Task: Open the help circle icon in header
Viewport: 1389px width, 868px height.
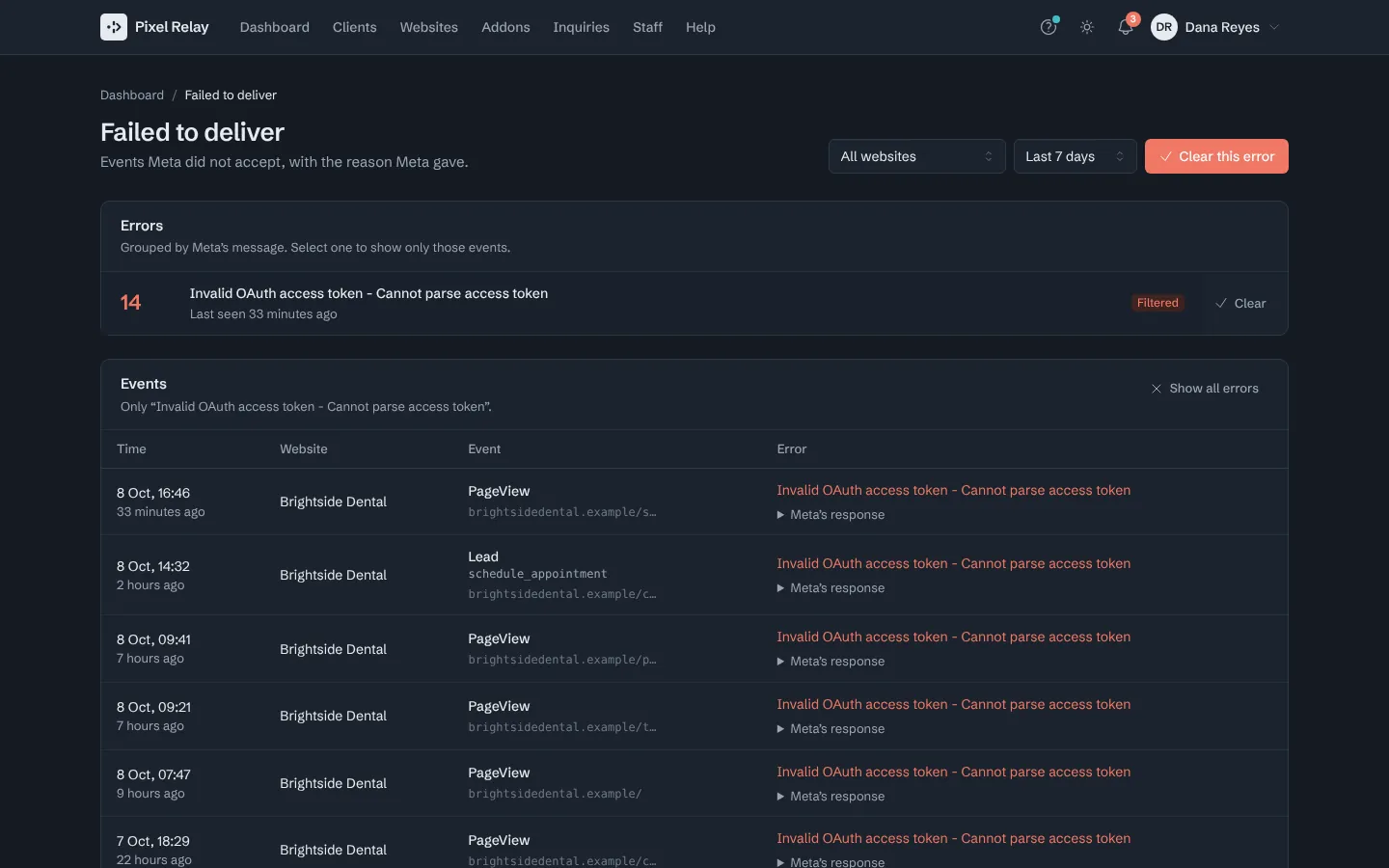Action: click(1049, 27)
